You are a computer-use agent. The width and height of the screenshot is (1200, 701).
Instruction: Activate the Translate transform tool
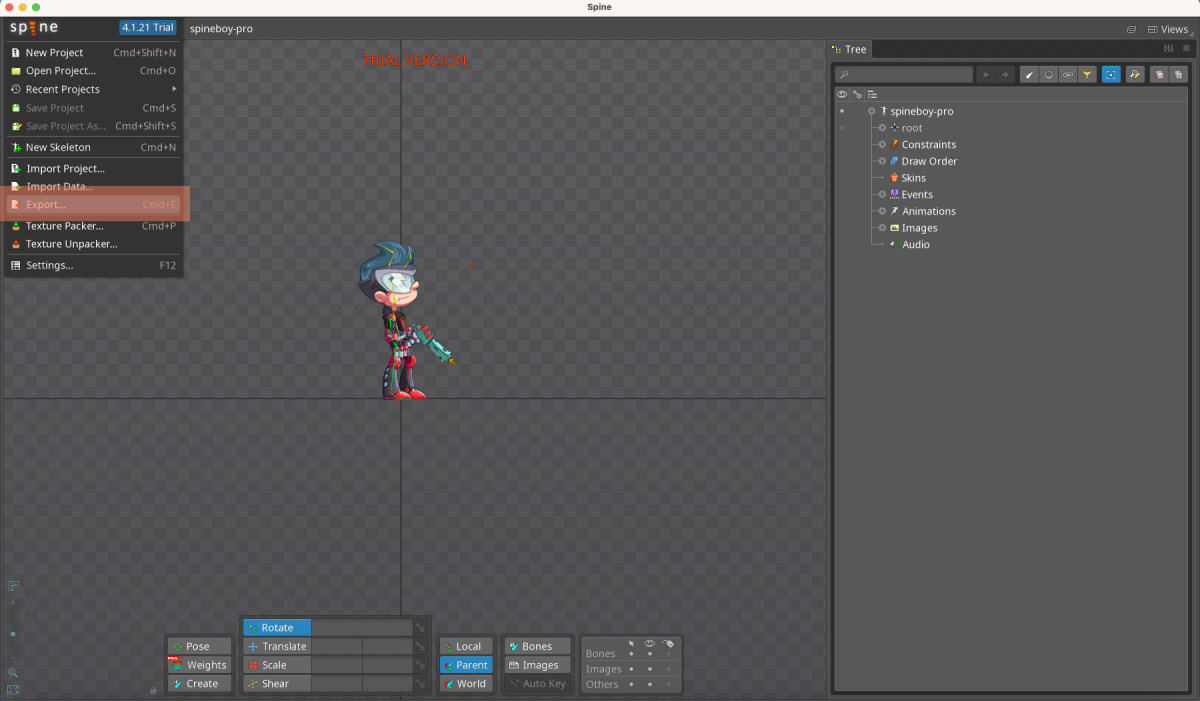click(277, 646)
